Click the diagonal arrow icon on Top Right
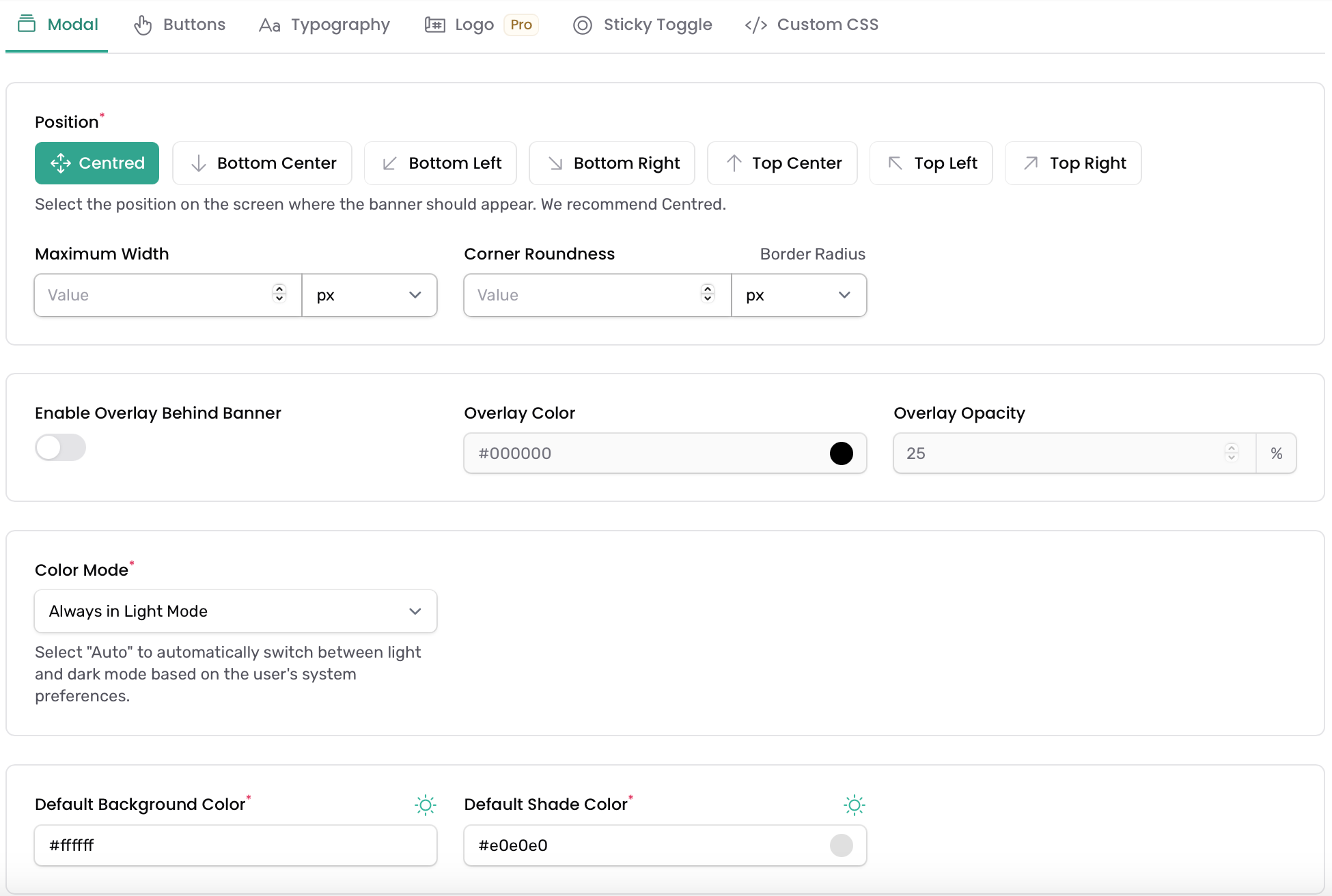The width and height of the screenshot is (1332, 896). [1031, 163]
